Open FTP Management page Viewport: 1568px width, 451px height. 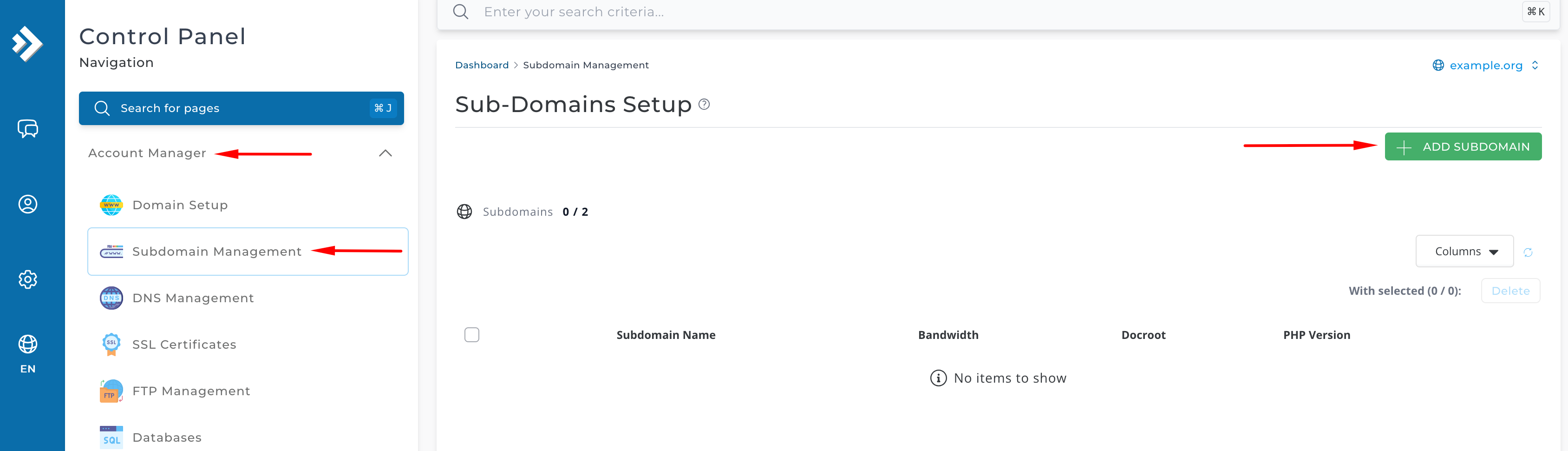(x=190, y=391)
